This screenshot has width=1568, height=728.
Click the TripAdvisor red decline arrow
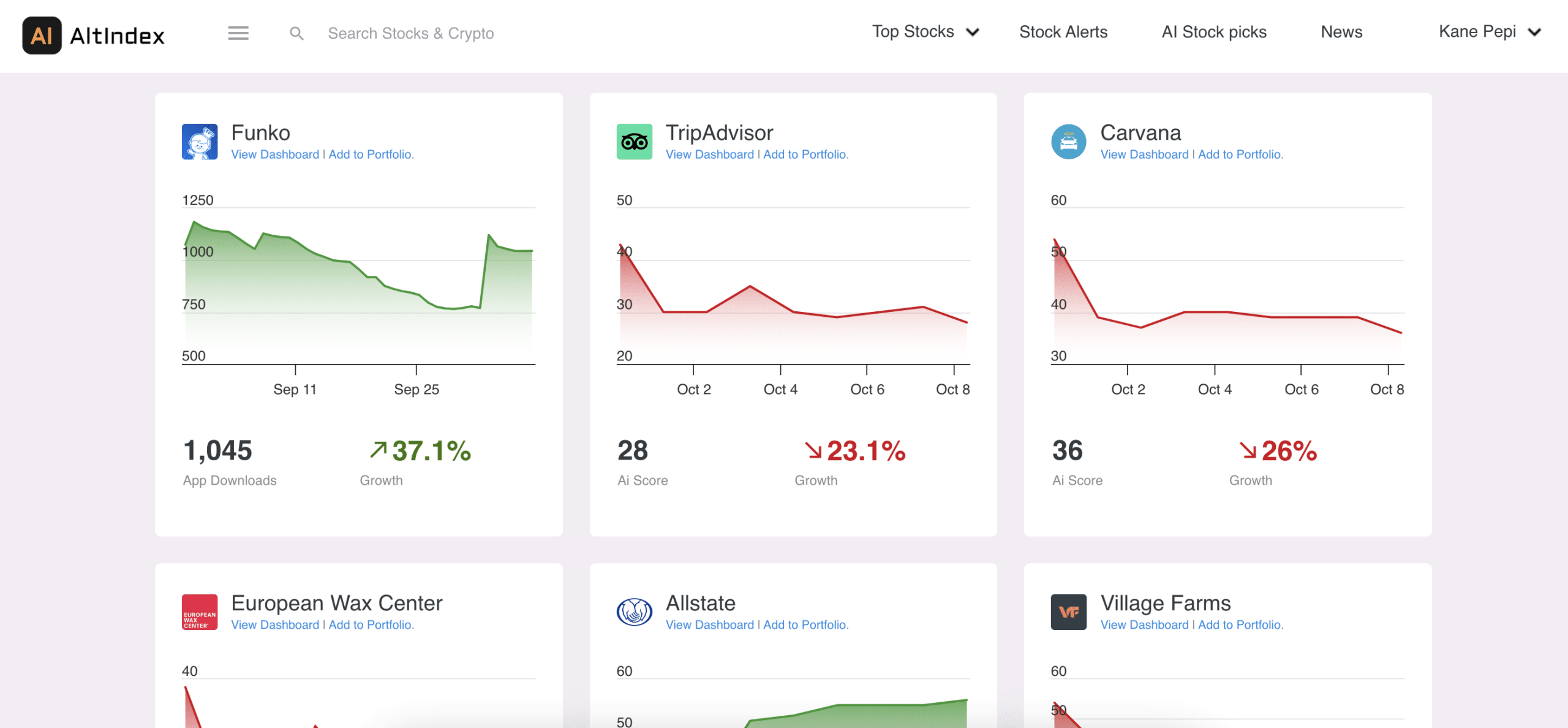pos(813,450)
